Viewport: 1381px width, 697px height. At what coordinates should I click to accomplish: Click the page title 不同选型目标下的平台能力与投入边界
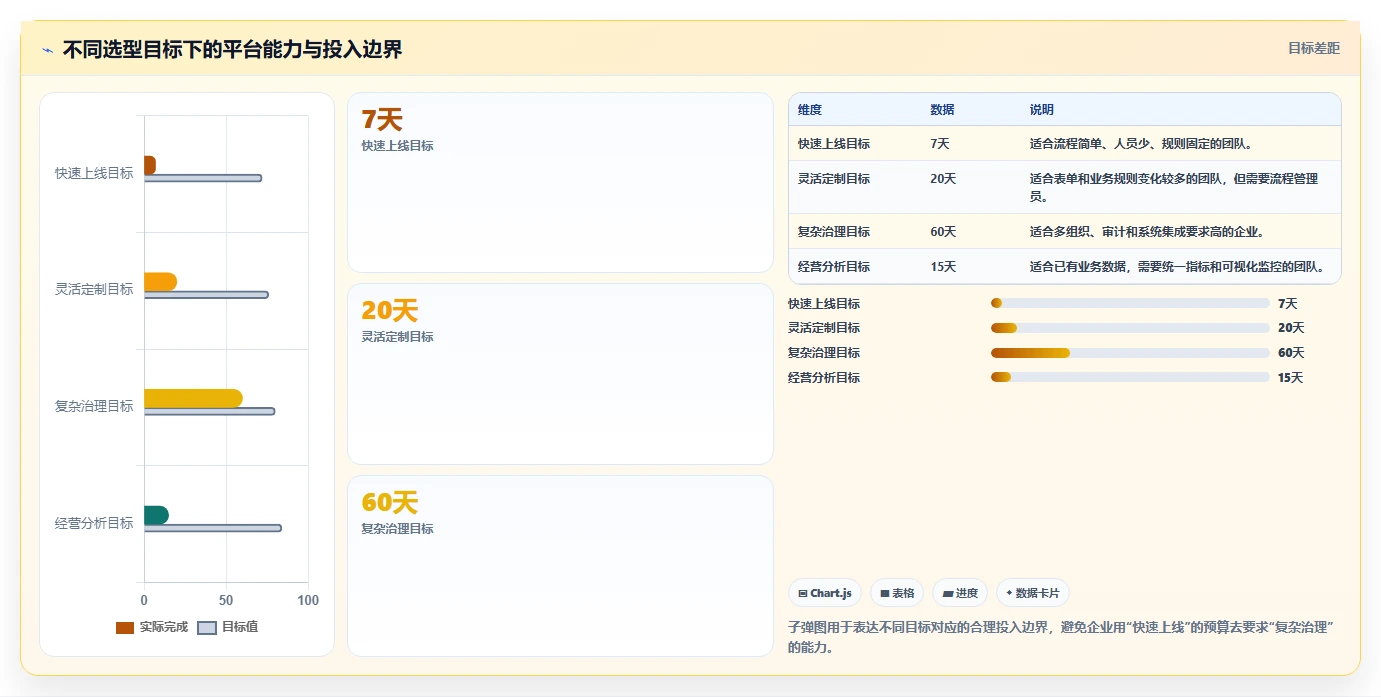point(232,49)
